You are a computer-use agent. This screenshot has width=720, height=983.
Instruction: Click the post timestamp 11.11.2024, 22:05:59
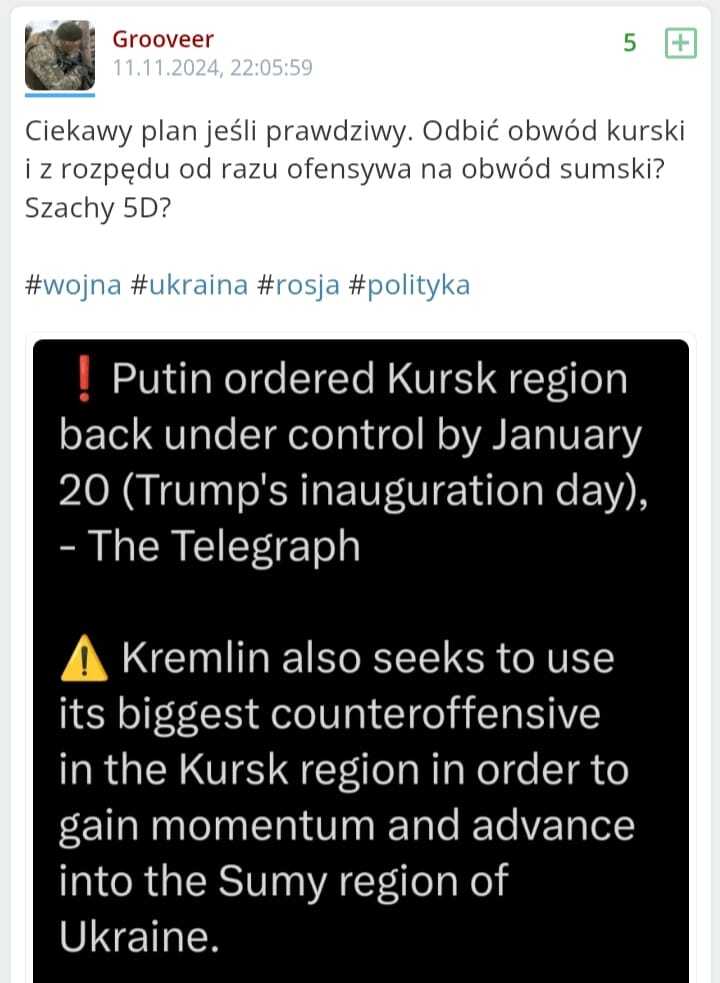[x=212, y=68]
